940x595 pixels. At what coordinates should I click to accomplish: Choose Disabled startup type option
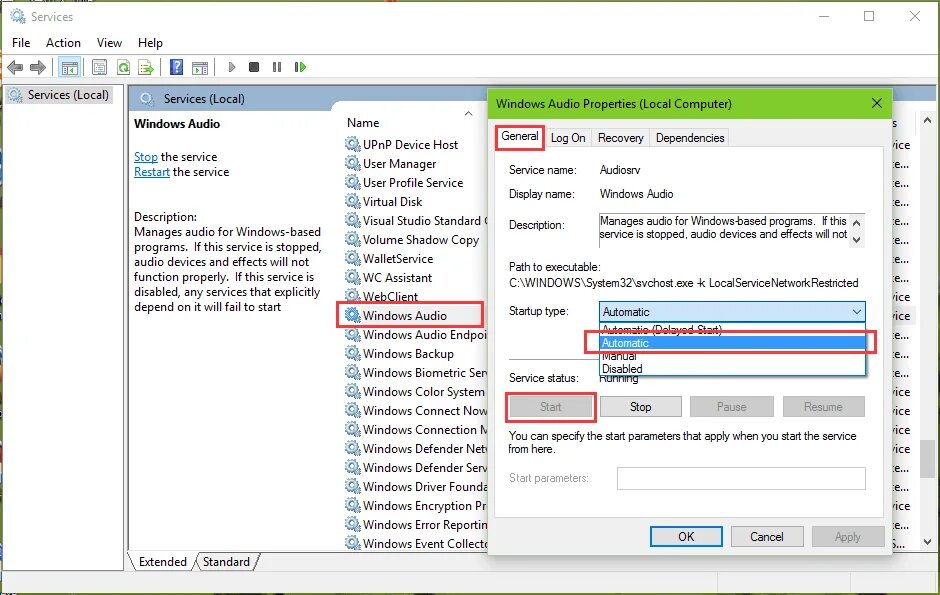[x=732, y=369]
